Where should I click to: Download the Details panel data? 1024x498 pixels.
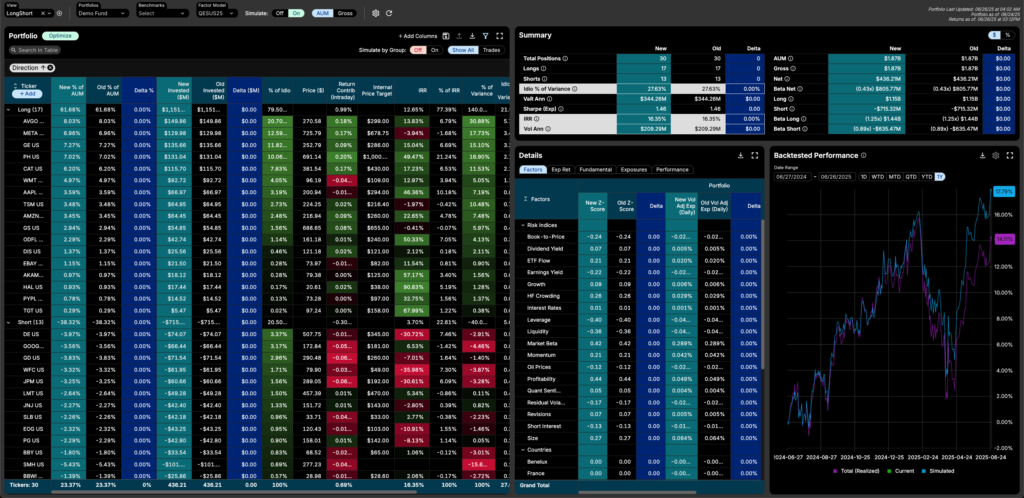click(x=741, y=155)
